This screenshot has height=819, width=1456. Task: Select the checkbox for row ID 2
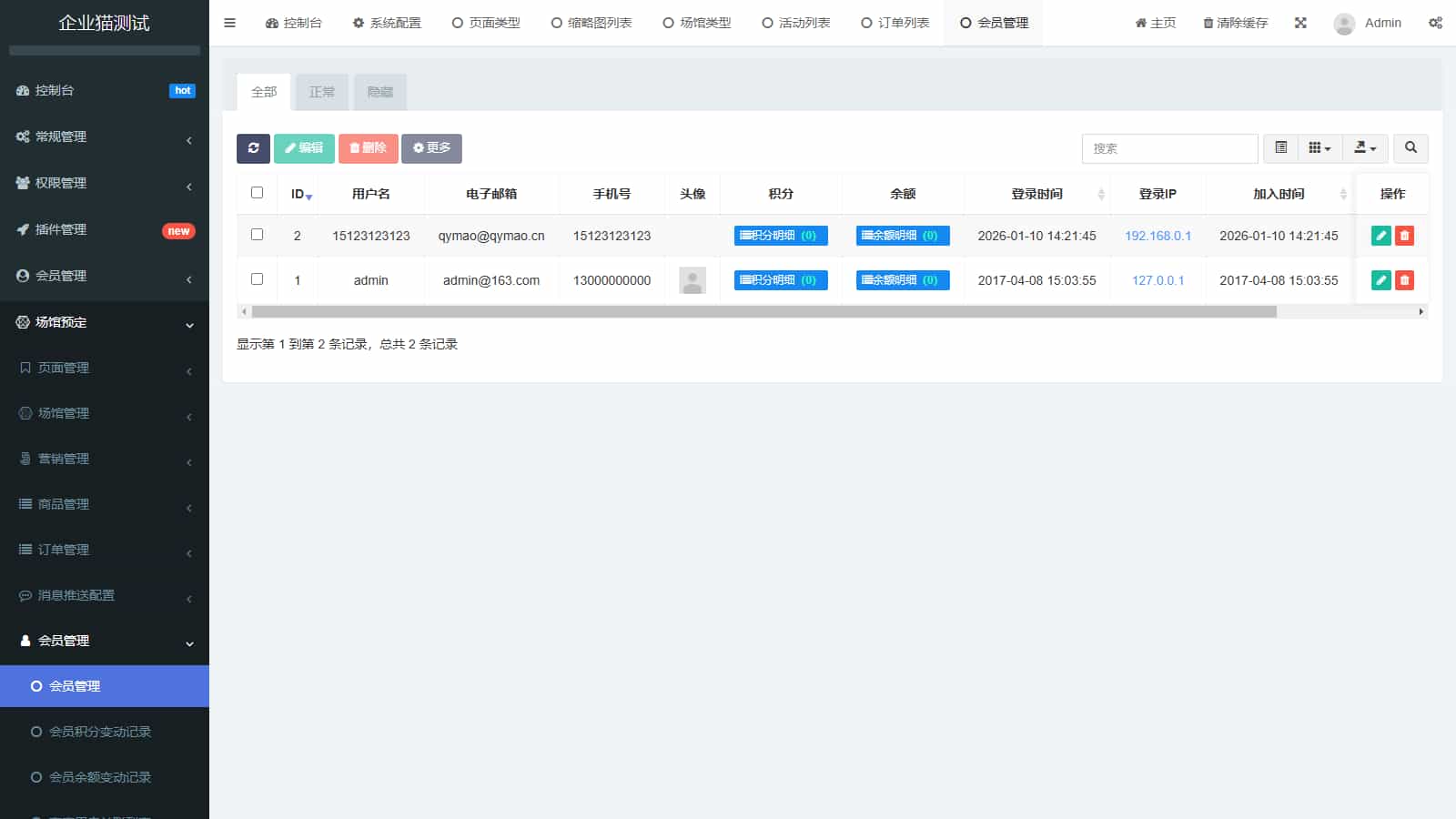point(257,235)
